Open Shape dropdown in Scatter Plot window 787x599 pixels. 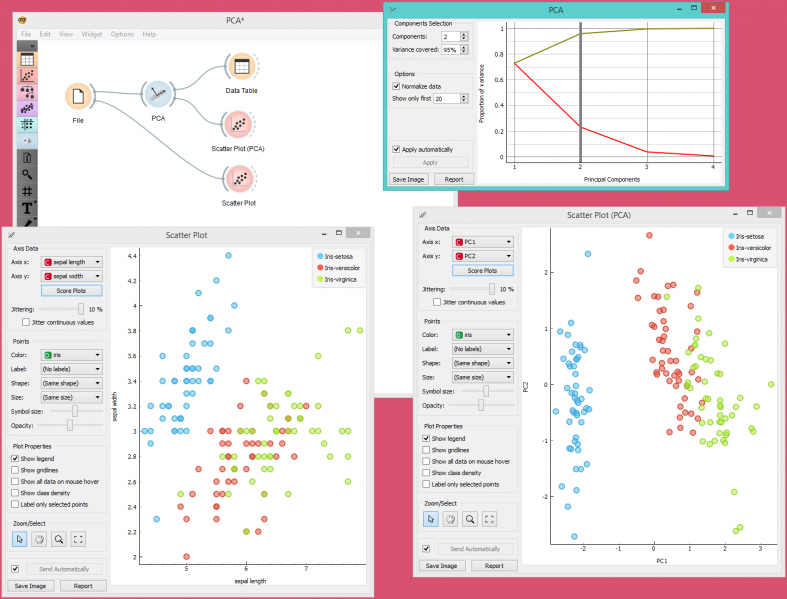[x=72, y=383]
